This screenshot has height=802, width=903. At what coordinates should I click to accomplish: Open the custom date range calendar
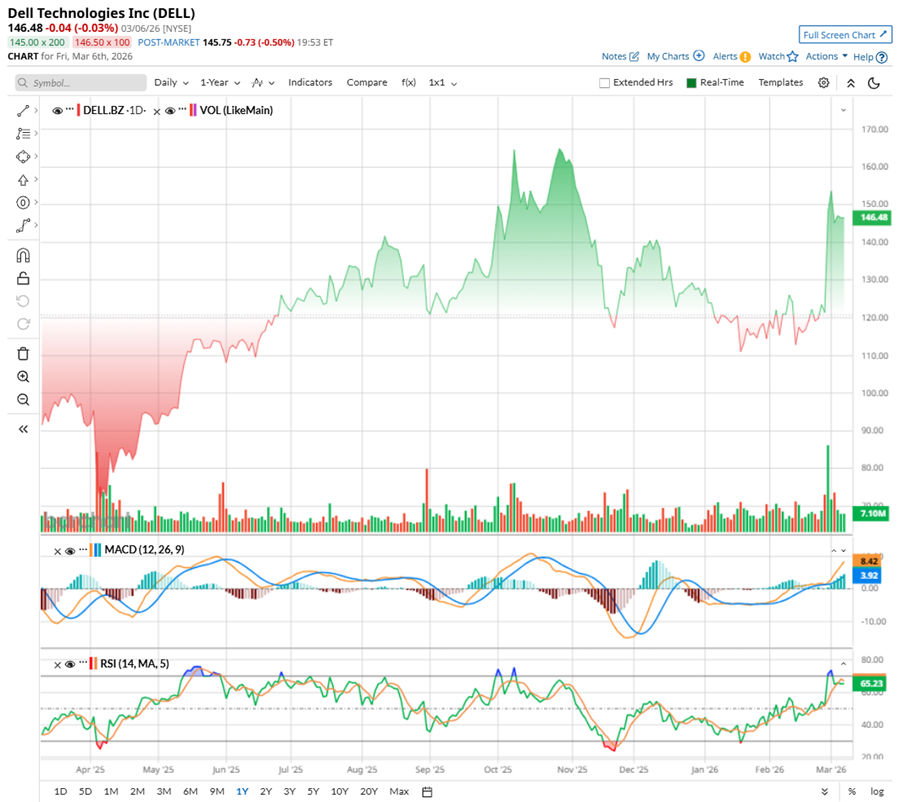pyautogui.click(x=427, y=792)
